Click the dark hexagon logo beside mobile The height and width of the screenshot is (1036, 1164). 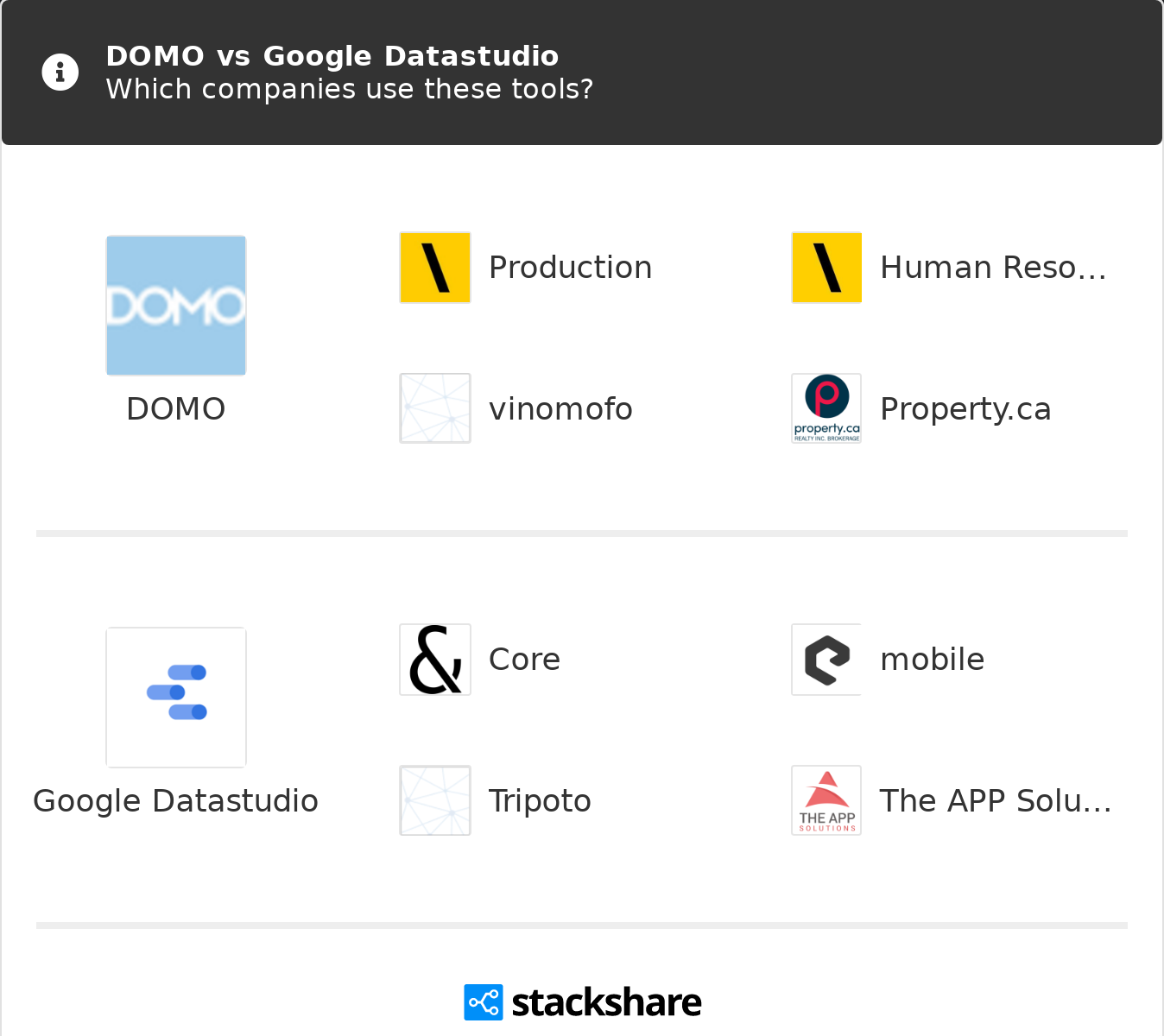(826, 660)
